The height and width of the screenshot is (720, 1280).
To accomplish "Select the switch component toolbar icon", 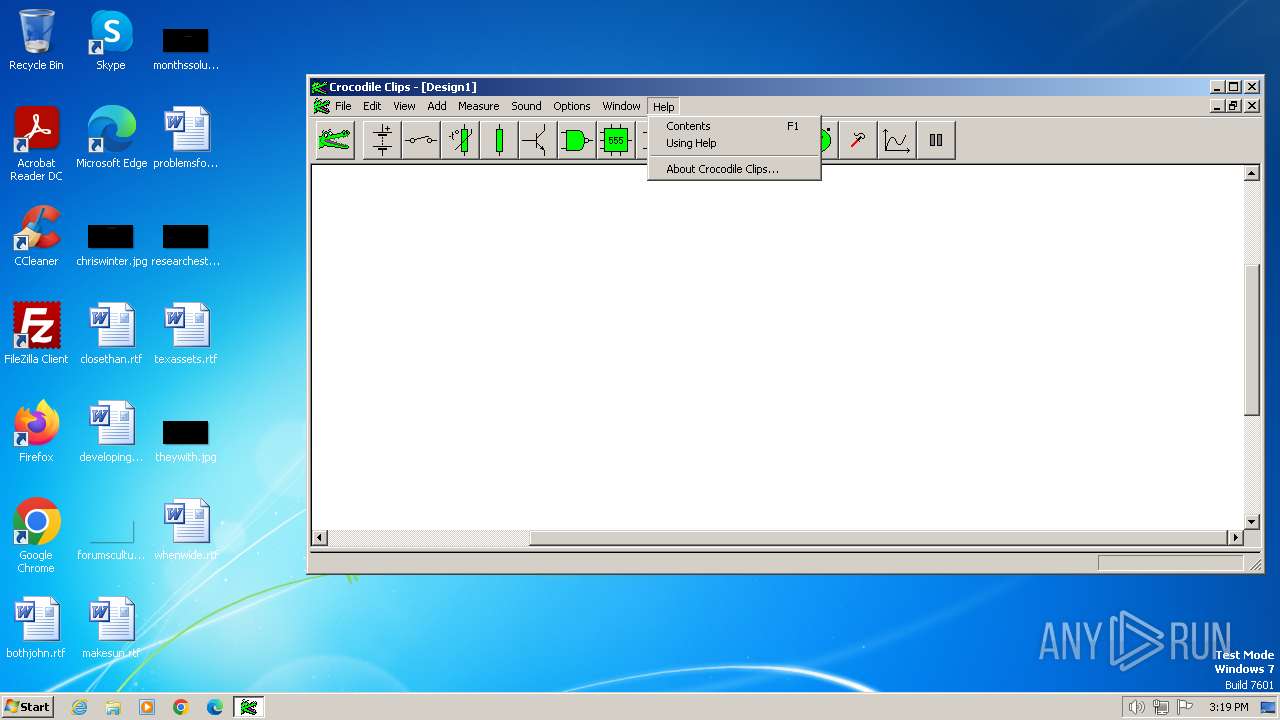I will (x=421, y=140).
